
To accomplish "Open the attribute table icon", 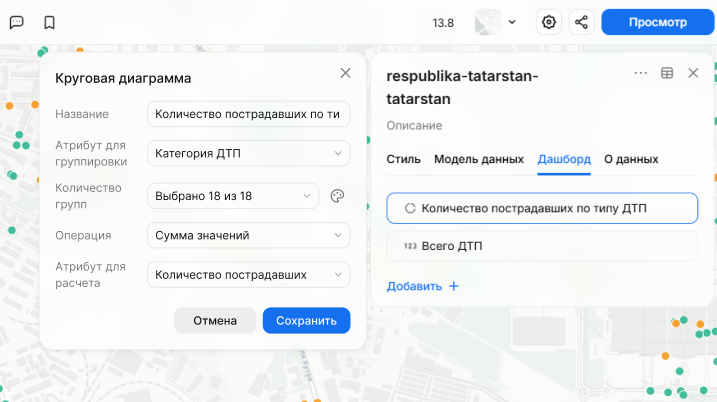I will tap(667, 73).
